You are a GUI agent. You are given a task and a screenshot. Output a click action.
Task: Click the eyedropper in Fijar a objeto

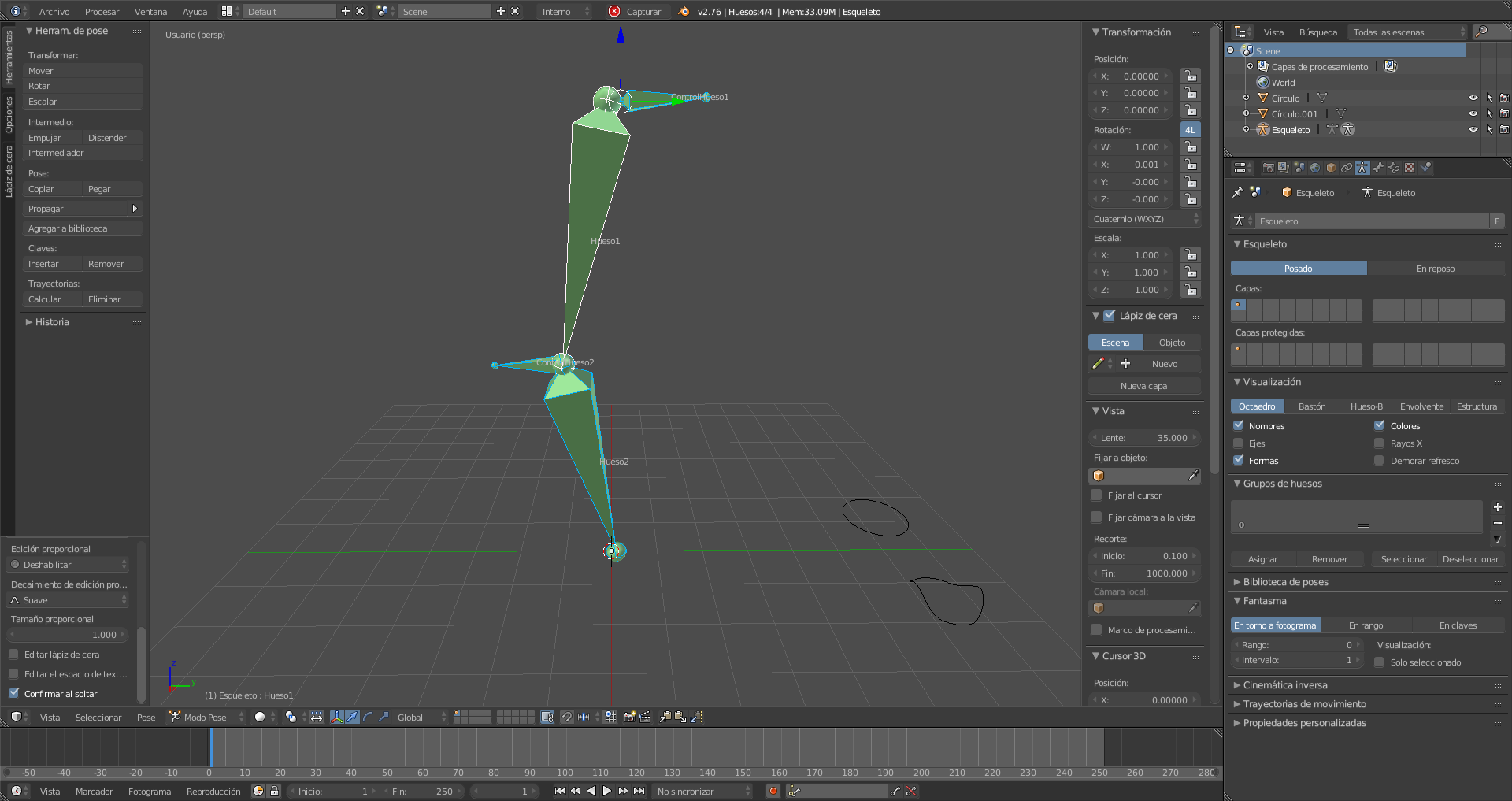tap(1193, 475)
